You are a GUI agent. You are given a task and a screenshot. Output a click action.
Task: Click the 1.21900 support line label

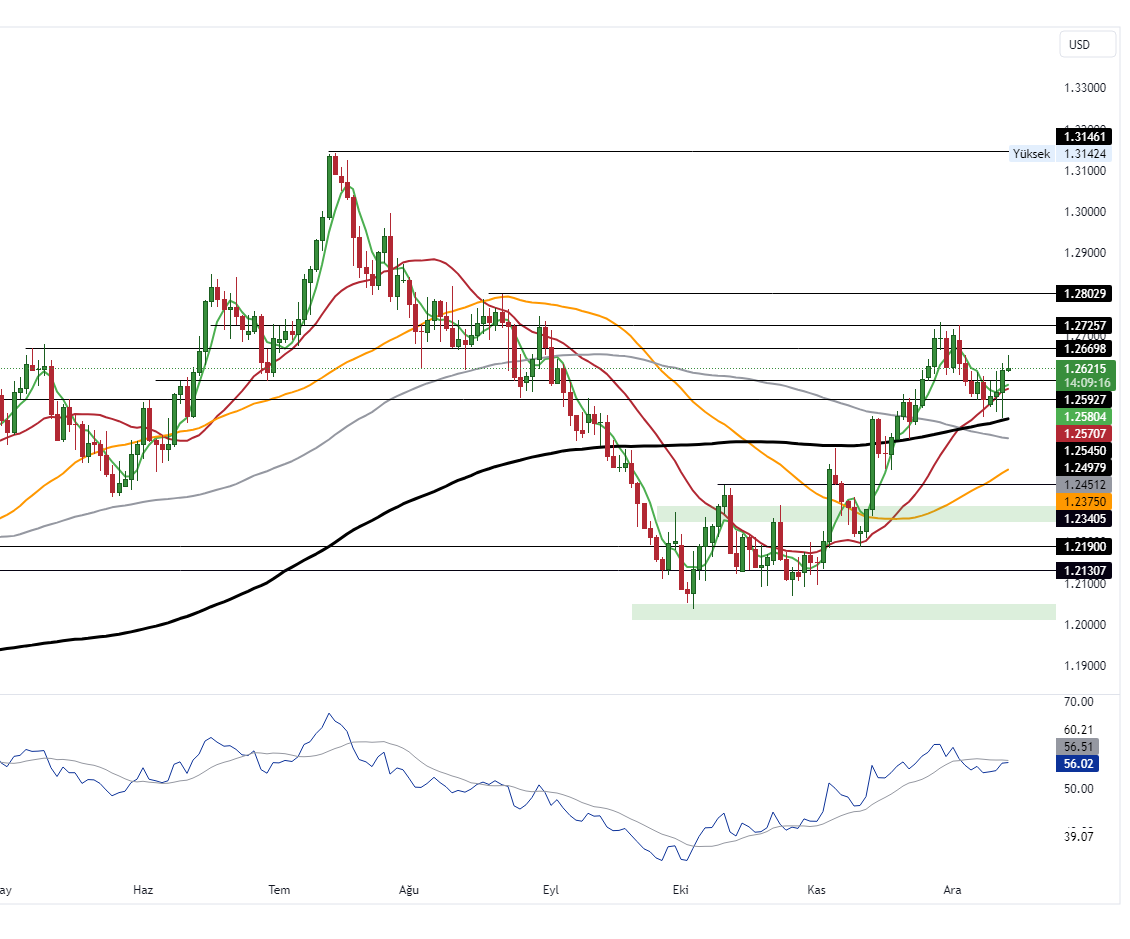click(1084, 546)
